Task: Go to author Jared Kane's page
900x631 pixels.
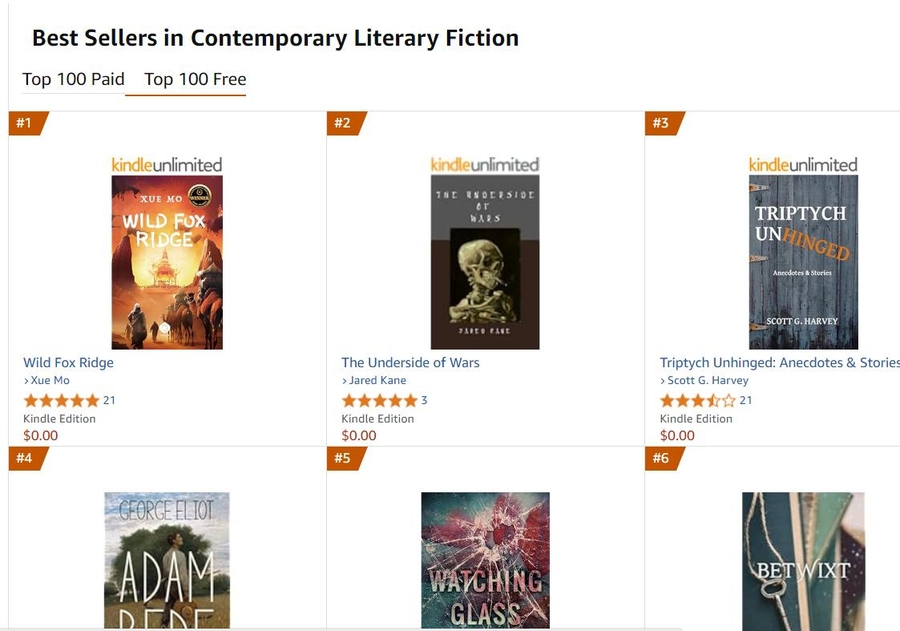Action: pyautogui.click(x=378, y=381)
